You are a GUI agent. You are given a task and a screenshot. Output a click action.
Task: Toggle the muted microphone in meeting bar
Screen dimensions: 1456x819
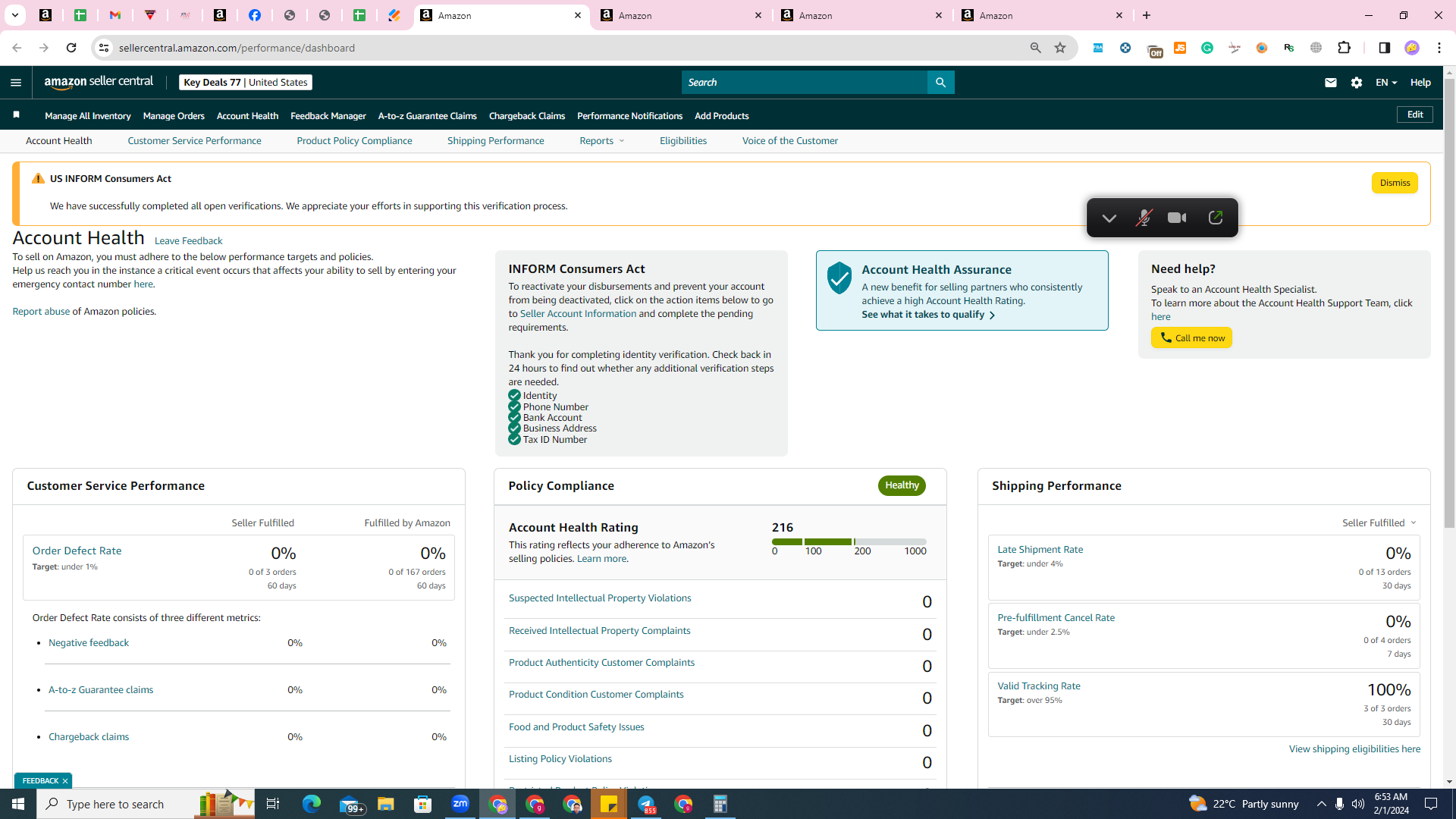(1144, 218)
